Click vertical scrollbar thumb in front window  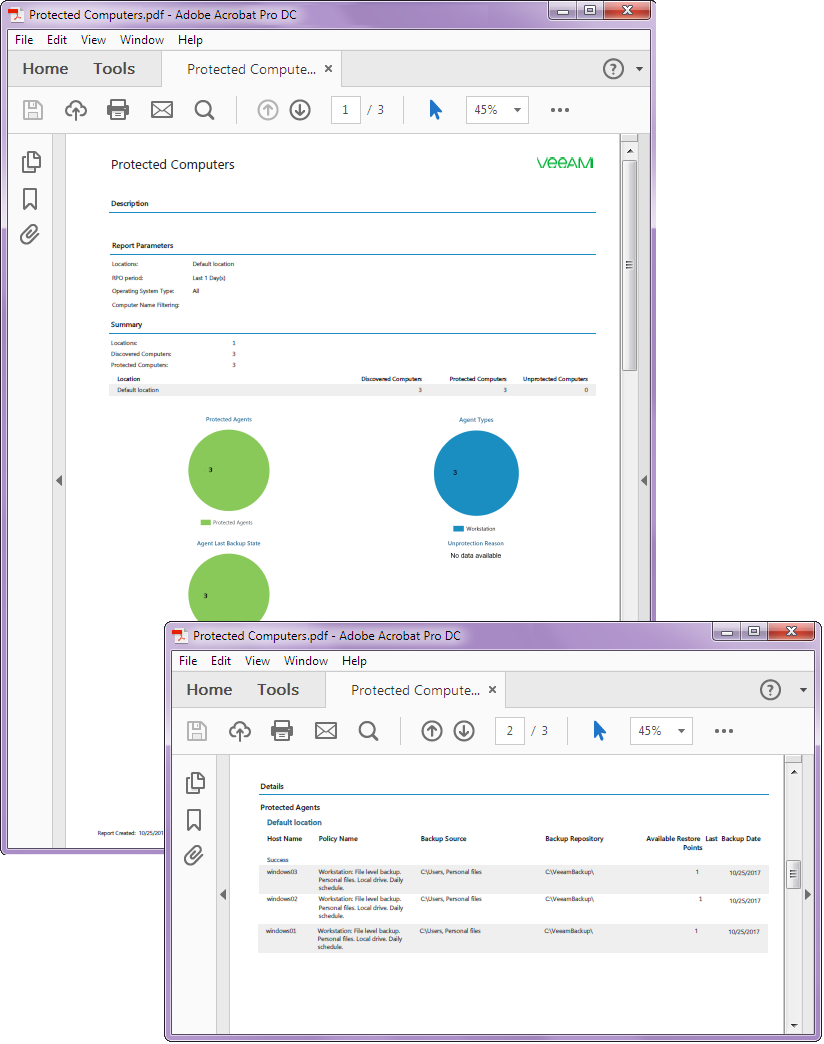point(793,874)
